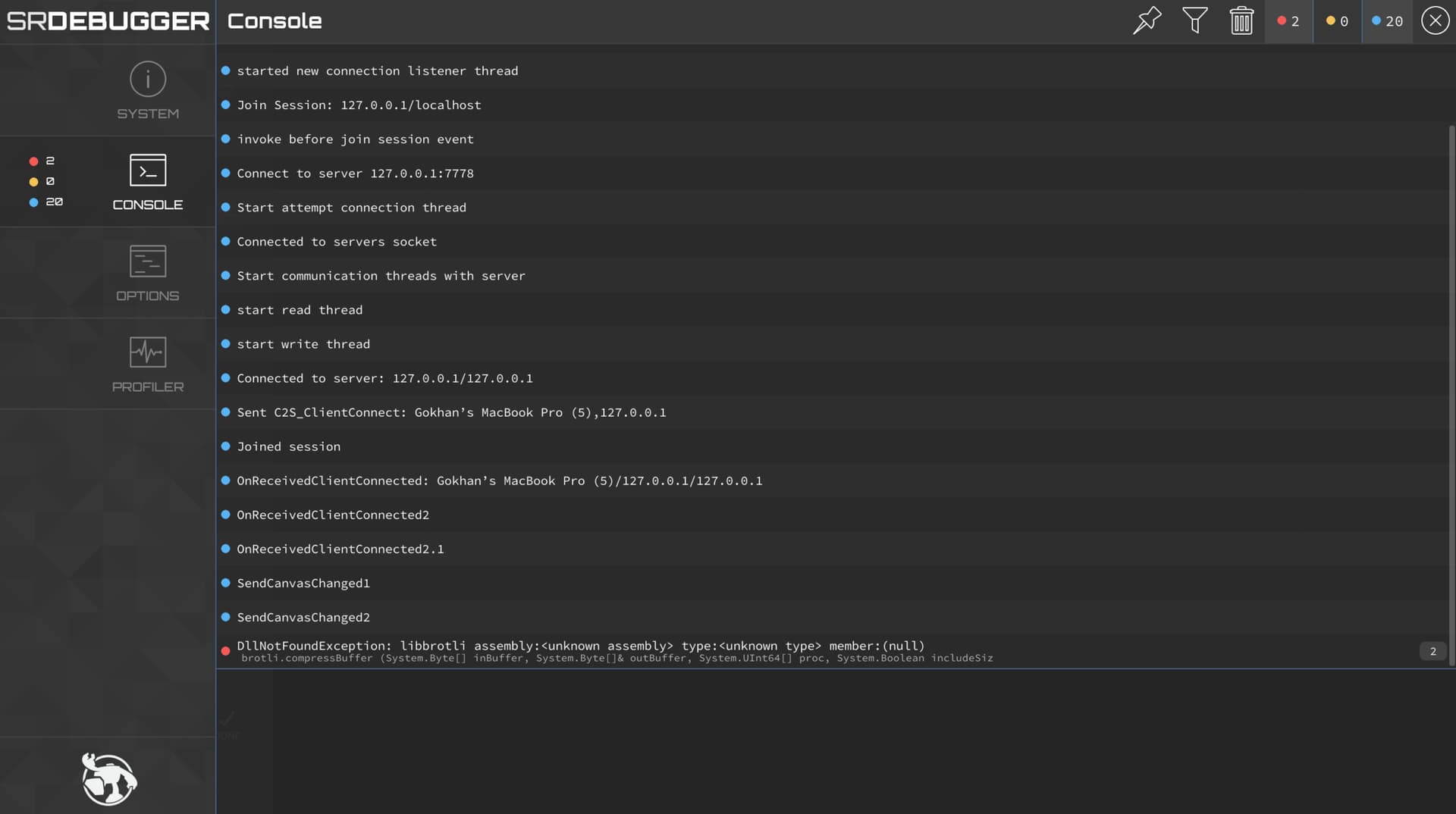Toggle warning messages filter showing 0

(1337, 21)
